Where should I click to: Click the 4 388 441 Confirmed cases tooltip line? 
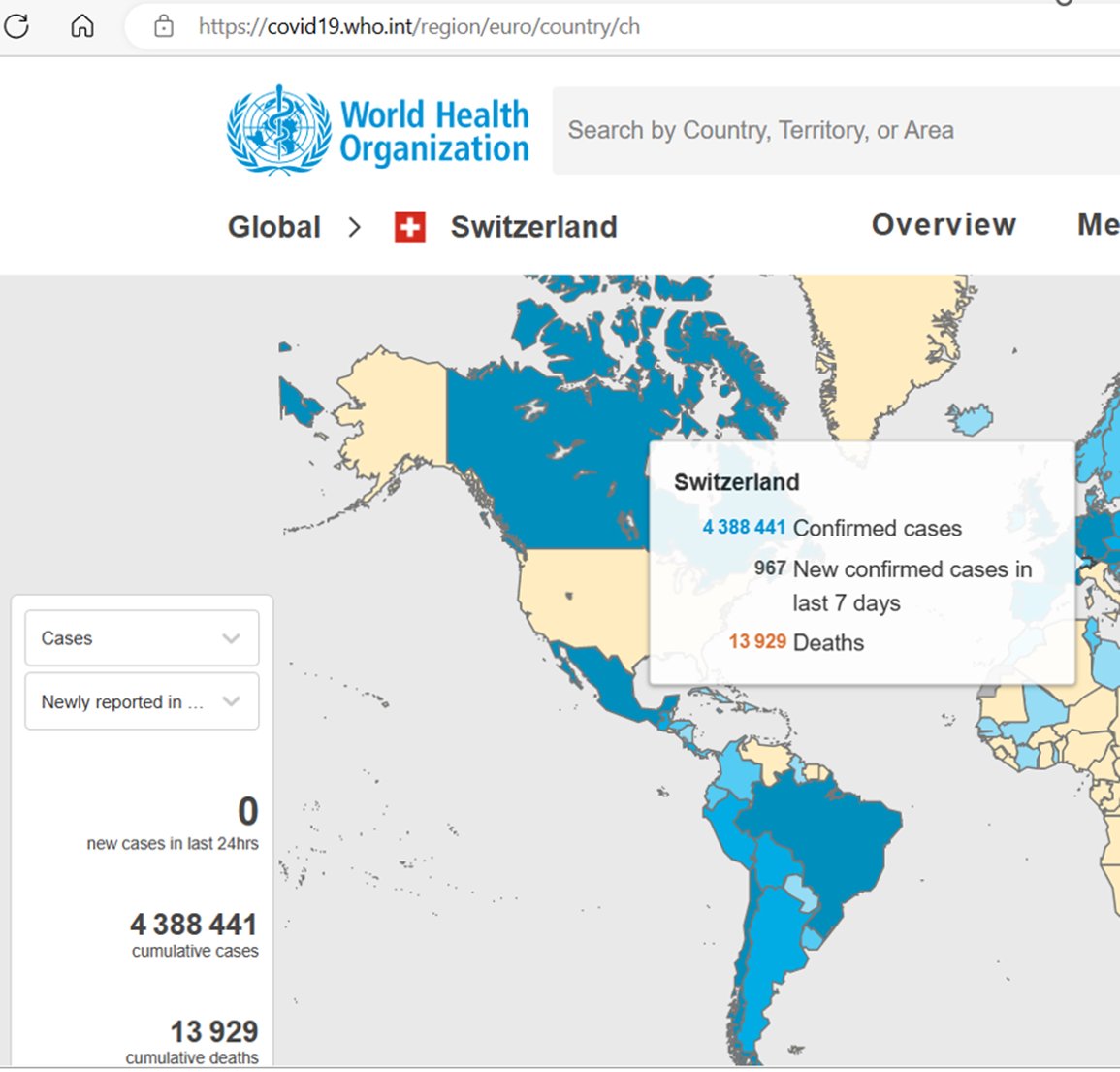pos(832,528)
